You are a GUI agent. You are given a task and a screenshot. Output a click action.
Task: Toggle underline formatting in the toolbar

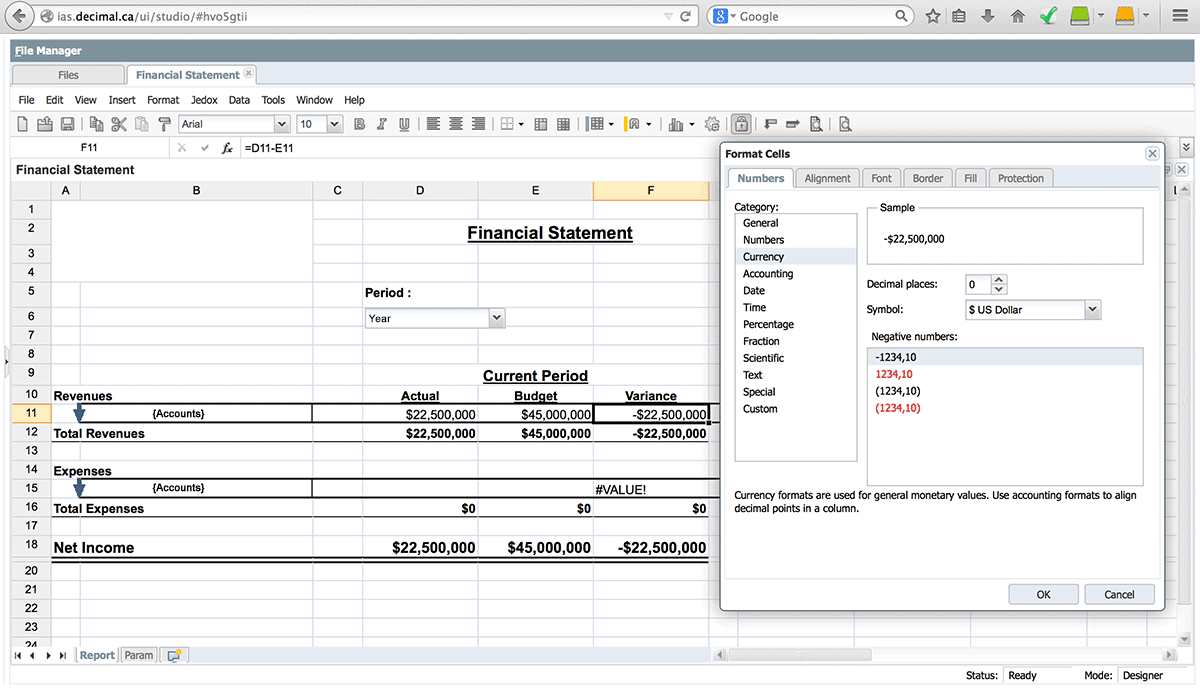[404, 124]
